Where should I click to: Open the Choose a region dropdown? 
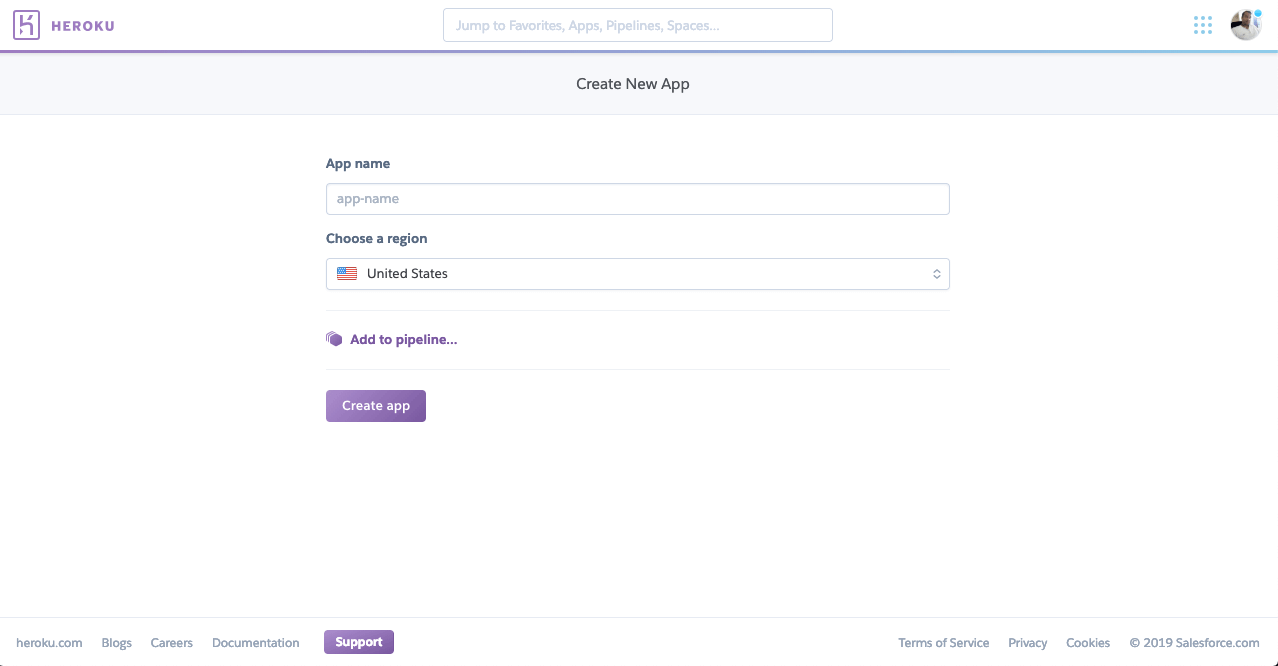[x=637, y=274]
